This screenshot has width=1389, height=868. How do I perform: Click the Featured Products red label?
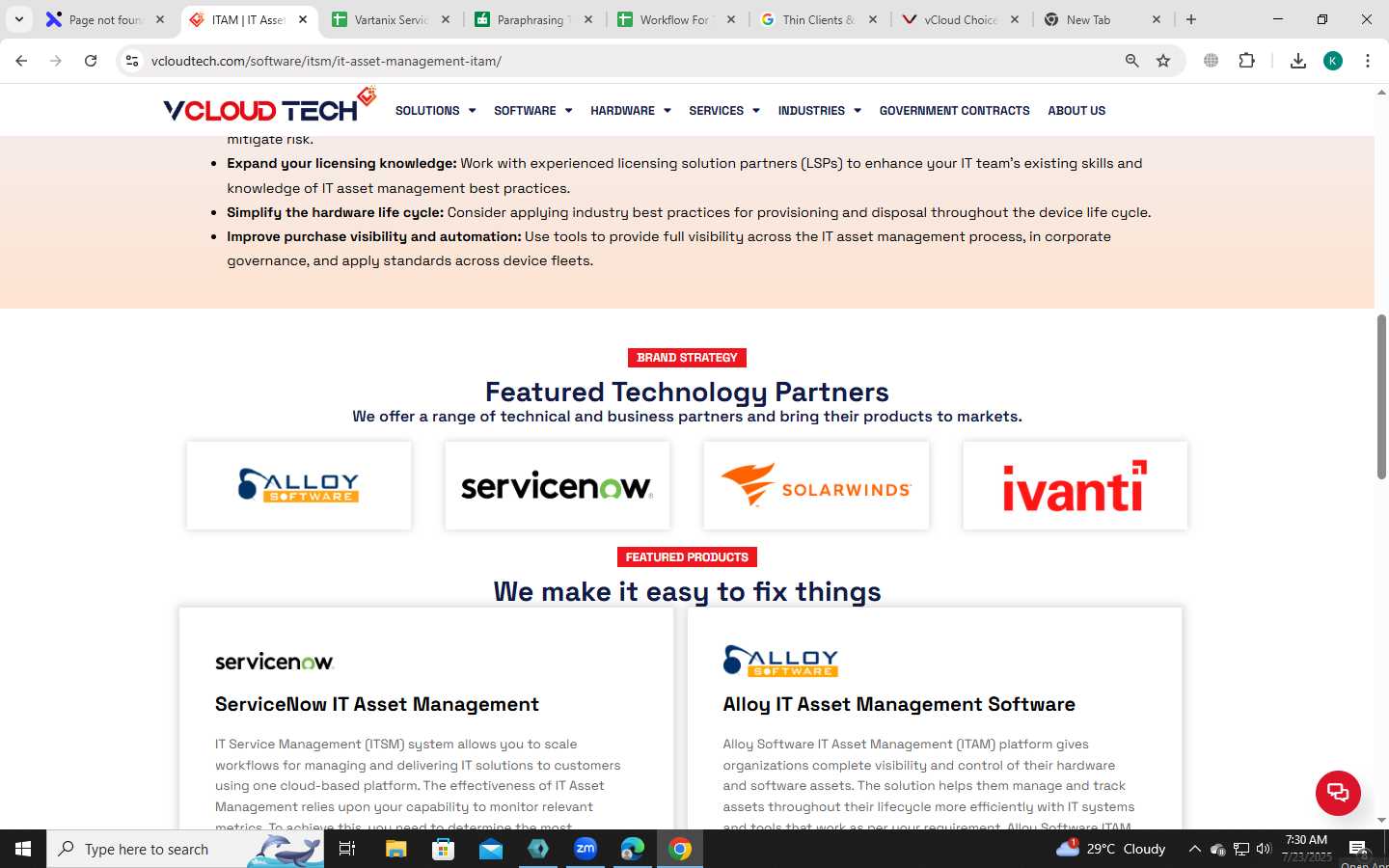click(687, 557)
